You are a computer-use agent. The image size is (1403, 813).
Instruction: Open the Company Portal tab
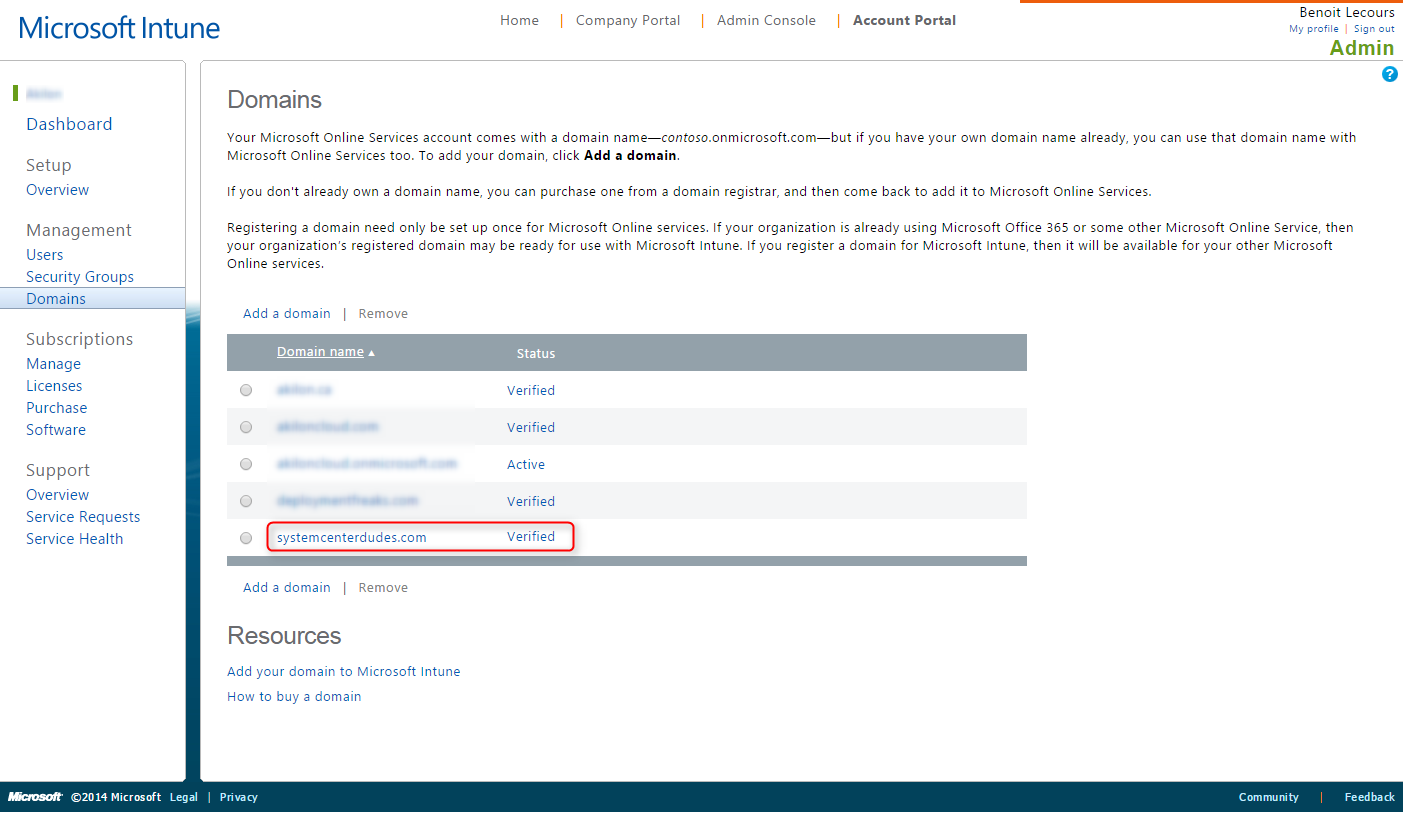(x=628, y=20)
